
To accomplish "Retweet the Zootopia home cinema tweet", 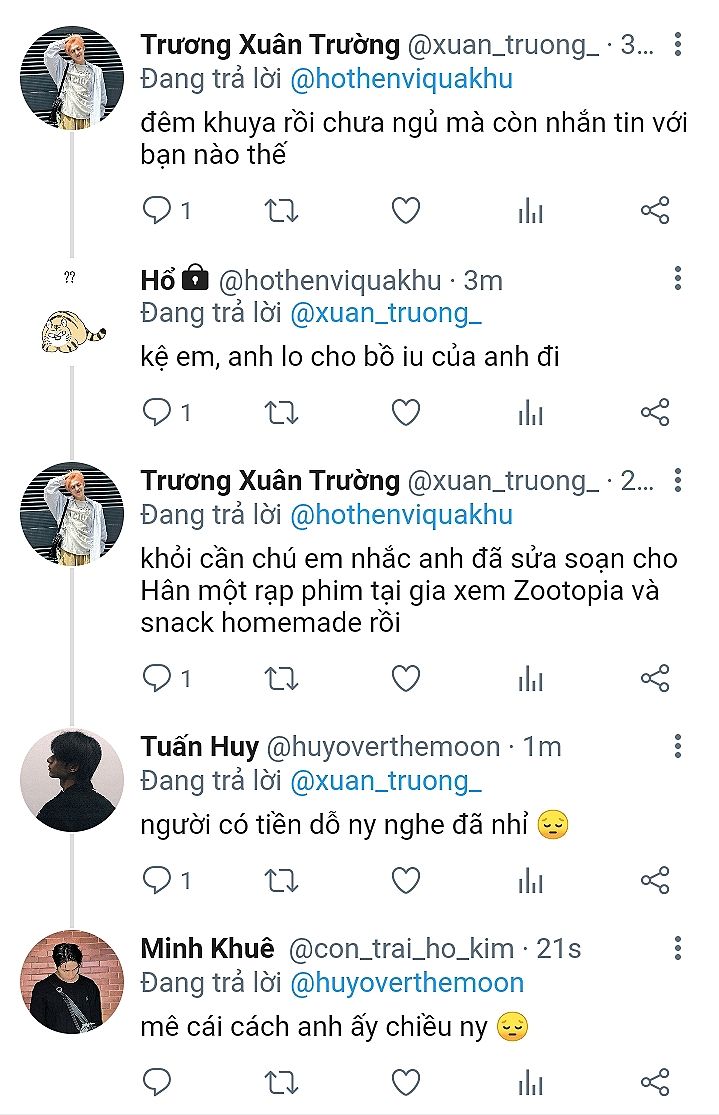I will pos(281,679).
